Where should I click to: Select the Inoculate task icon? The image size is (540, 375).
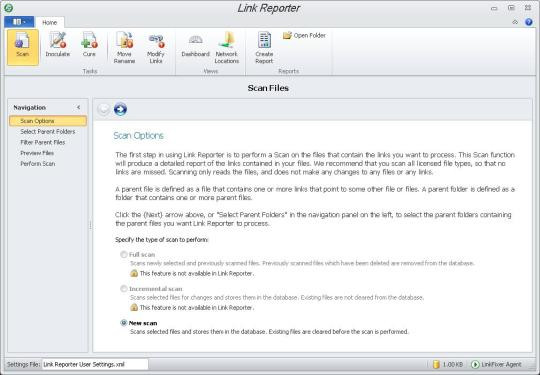point(58,44)
